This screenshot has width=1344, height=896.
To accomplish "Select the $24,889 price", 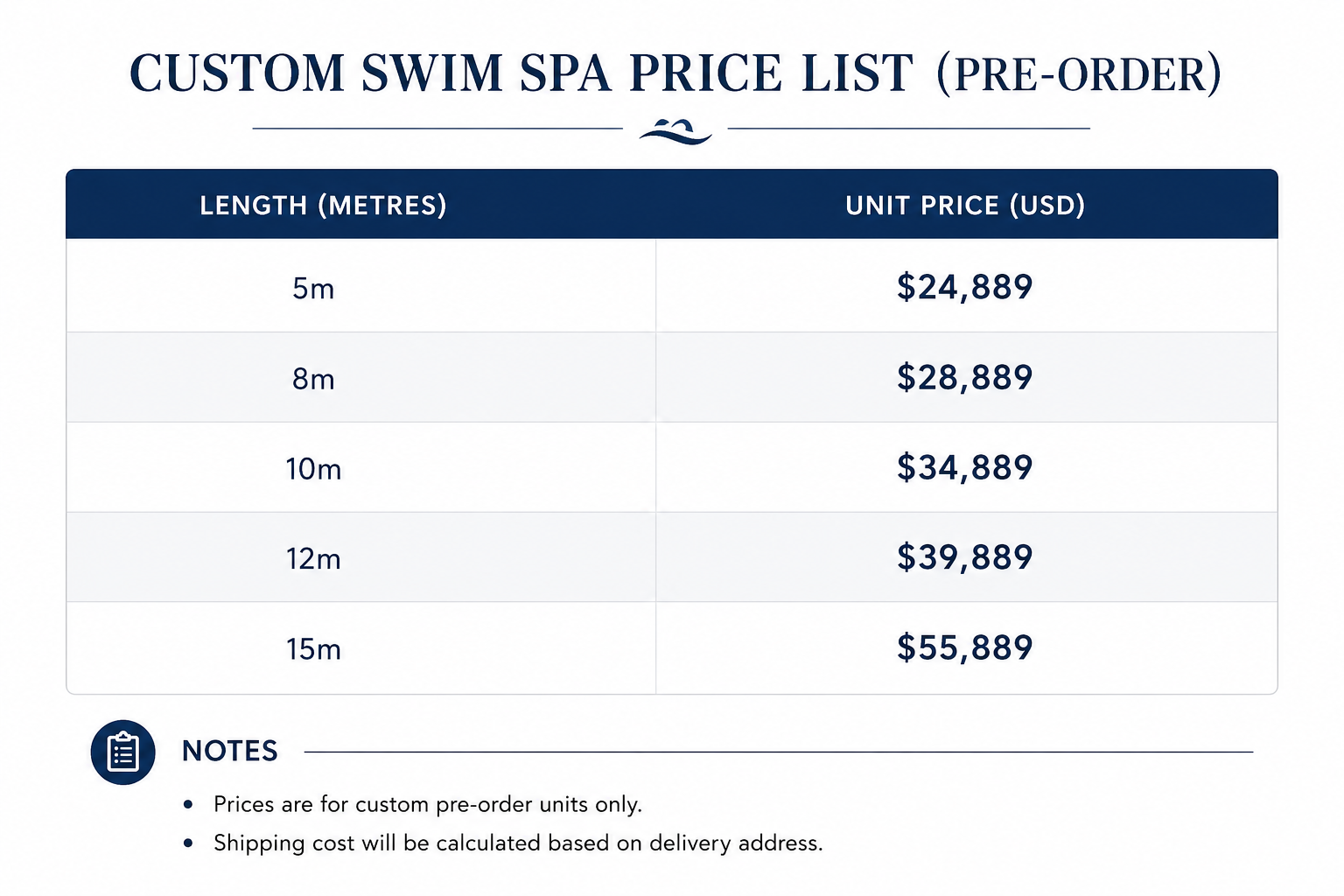I will (965, 287).
